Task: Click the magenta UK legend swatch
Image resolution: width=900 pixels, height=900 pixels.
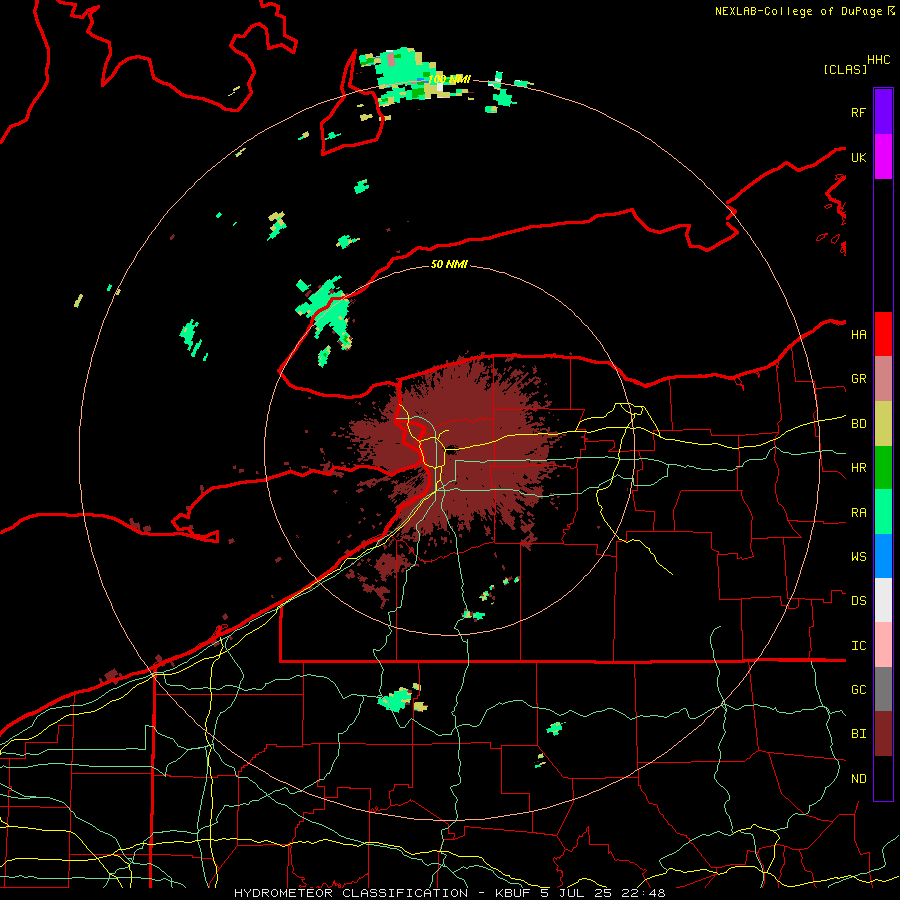Action: 883,157
